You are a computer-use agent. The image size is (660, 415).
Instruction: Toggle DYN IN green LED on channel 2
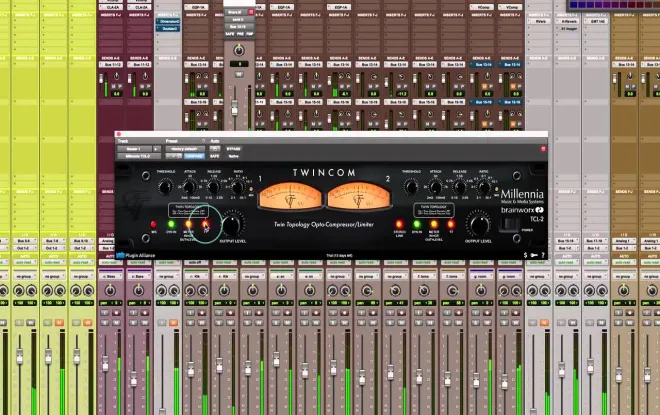(416, 224)
